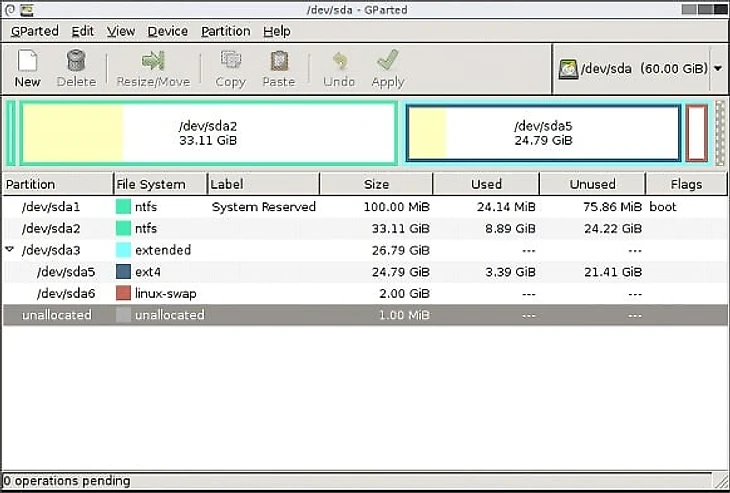Open the /dev/sda device selector dropdown
730x493 pixels.
718,70
